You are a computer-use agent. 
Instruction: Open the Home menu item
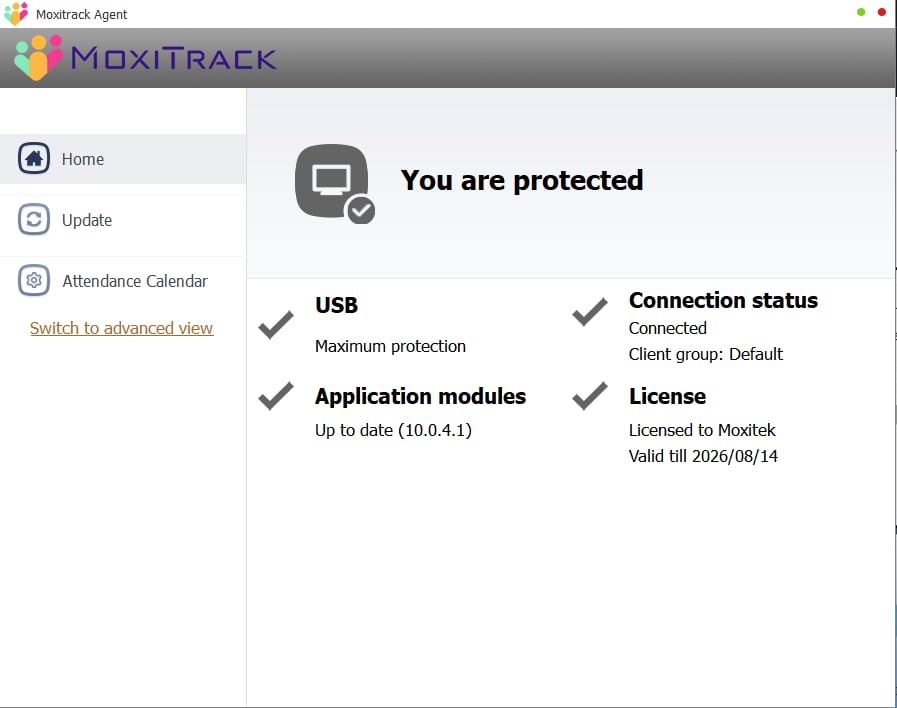tap(83, 159)
